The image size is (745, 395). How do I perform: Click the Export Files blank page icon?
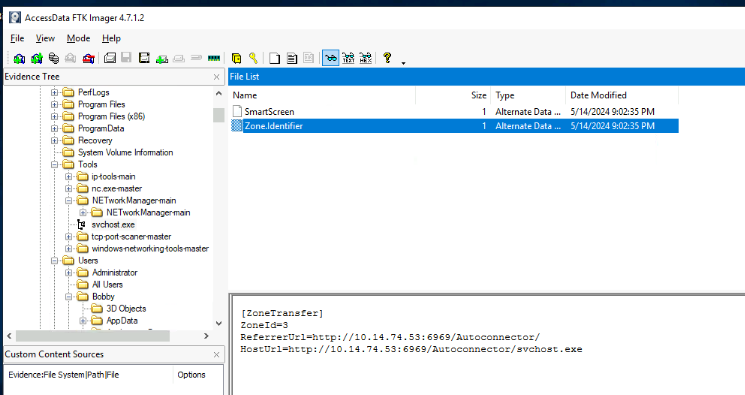point(274,58)
